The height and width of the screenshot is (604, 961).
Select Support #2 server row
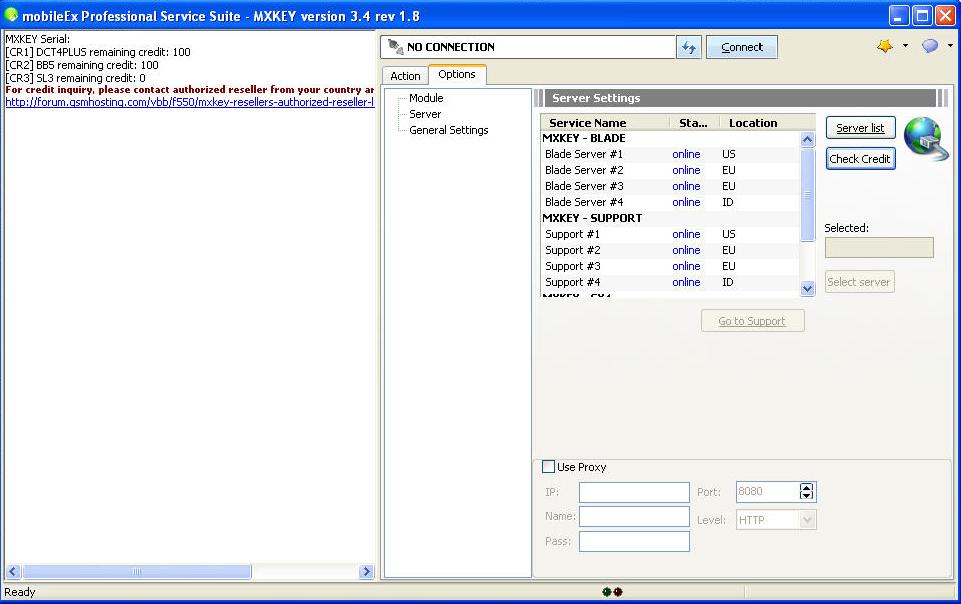tap(670, 250)
